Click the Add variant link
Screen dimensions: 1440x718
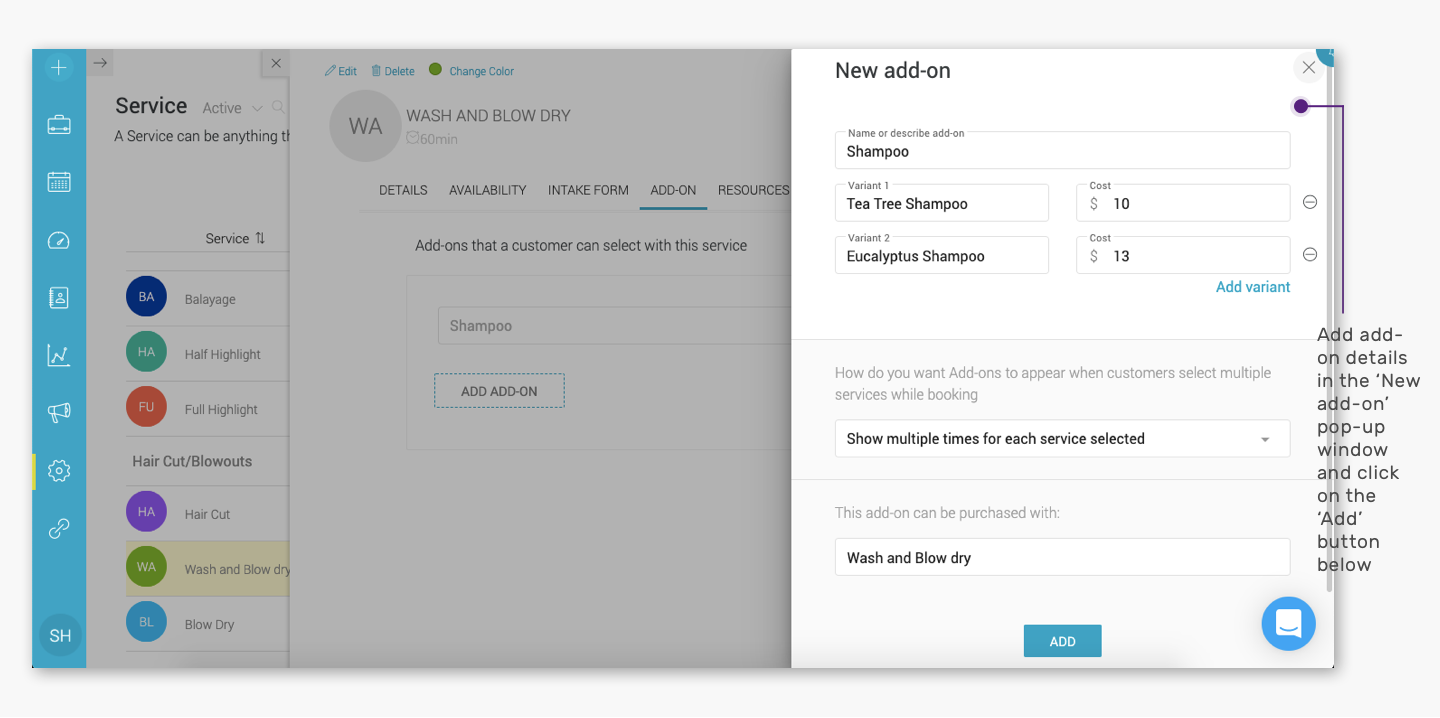pyautogui.click(x=1253, y=287)
